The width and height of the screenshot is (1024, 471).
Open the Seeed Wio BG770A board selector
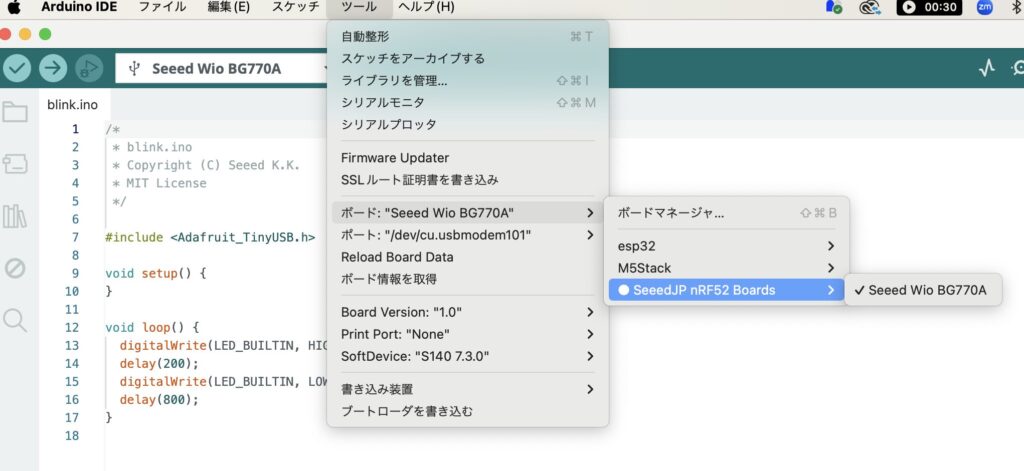point(222,69)
